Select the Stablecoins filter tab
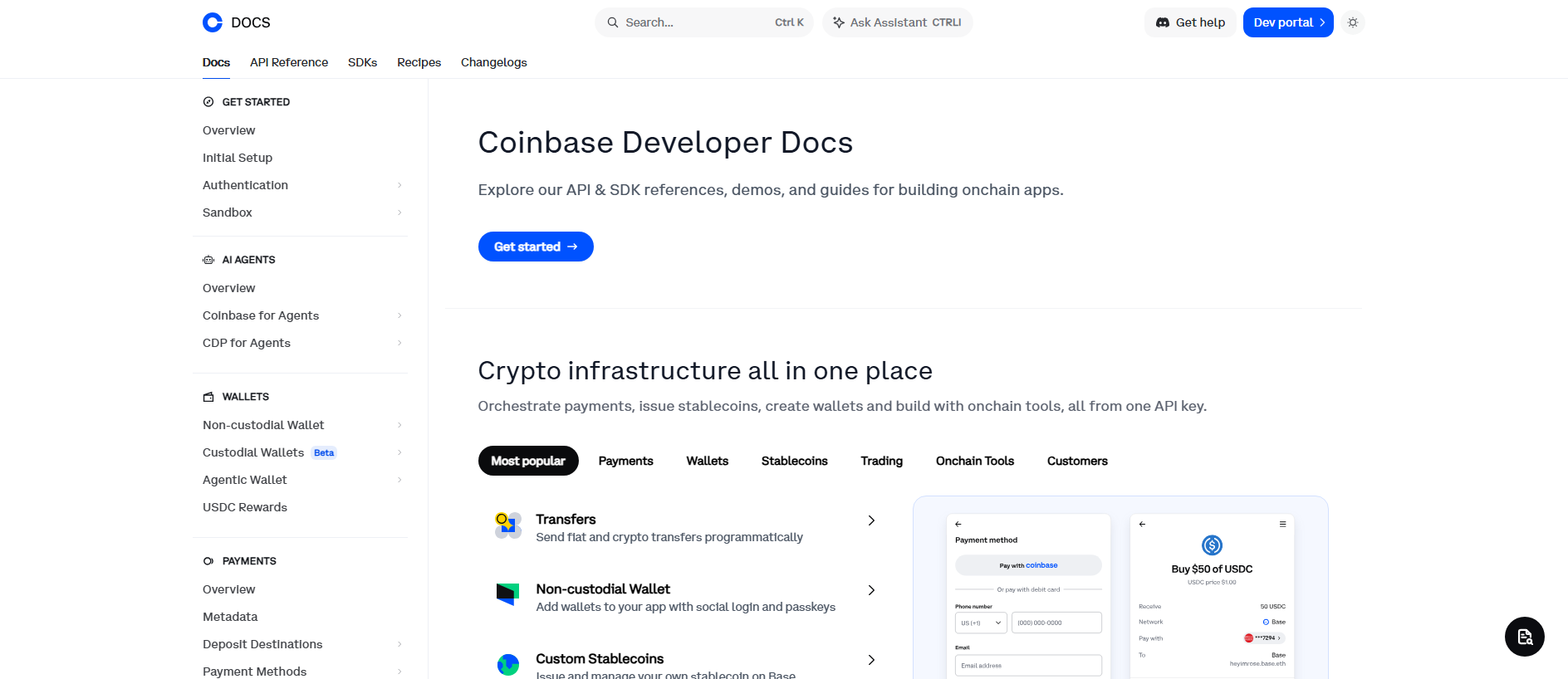1568x679 pixels. point(795,461)
